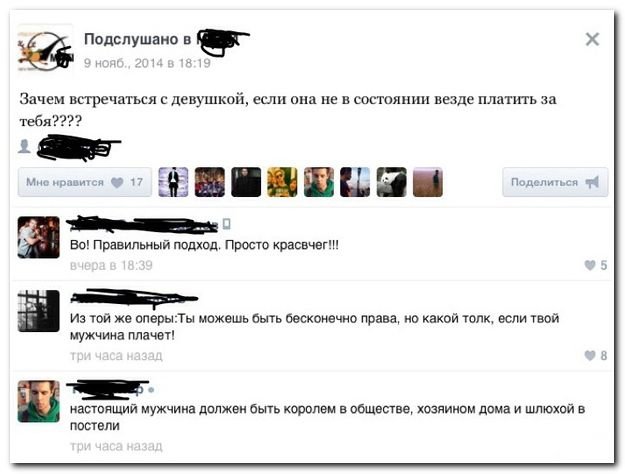This screenshot has width=625, height=474.
Task: Click the megaphone icon on Поделиться
Action: pos(592,182)
